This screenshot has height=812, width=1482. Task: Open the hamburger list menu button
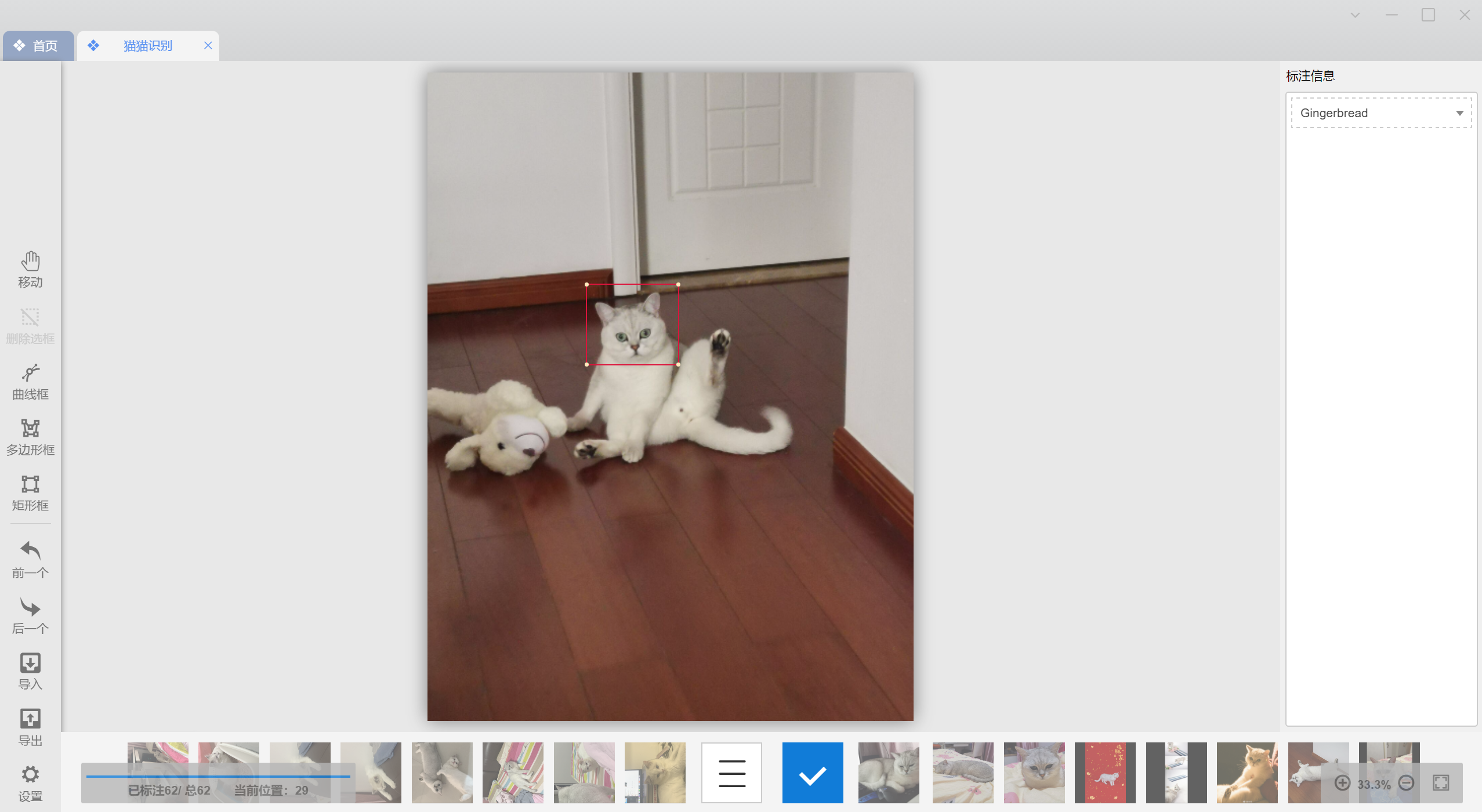pos(731,773)
